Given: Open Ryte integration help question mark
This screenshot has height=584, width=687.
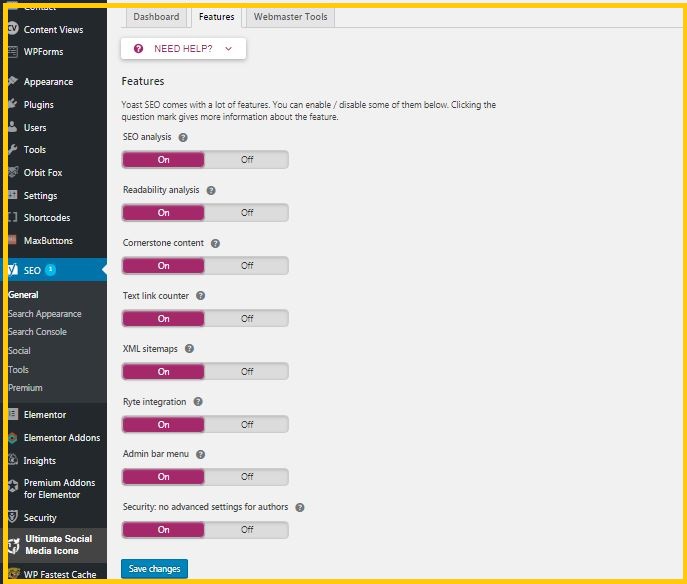Looking at the screenshot, I should coord(198,402).
